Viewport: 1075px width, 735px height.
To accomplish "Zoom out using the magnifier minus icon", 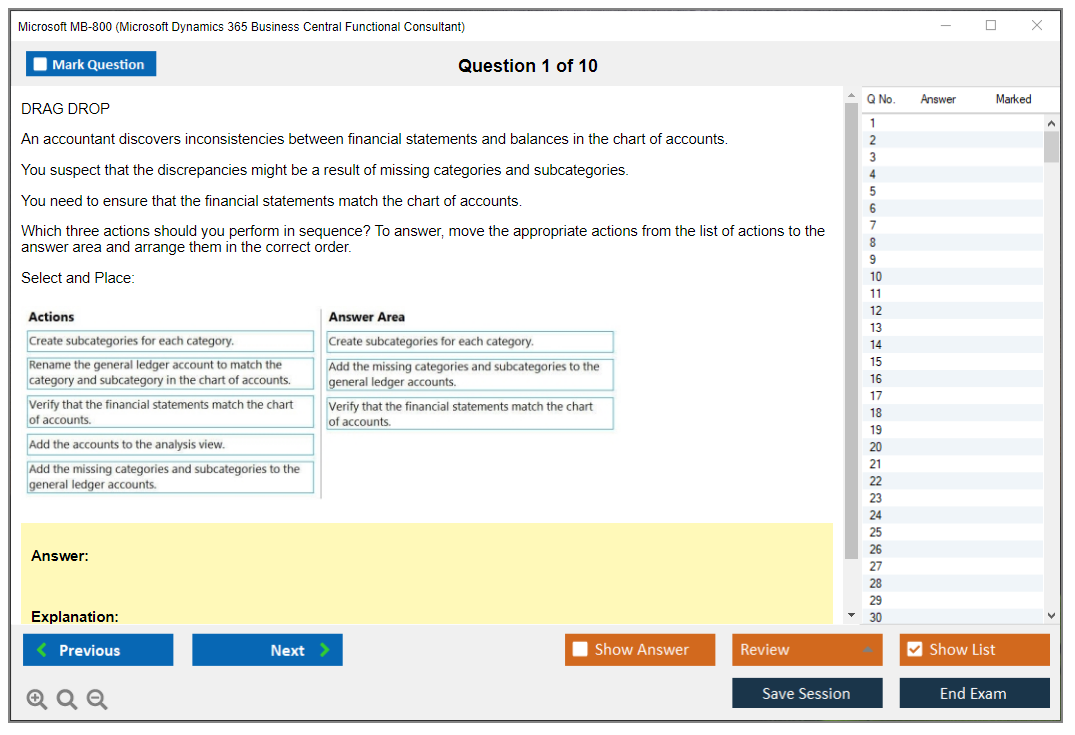I will [x=96, y=699].
